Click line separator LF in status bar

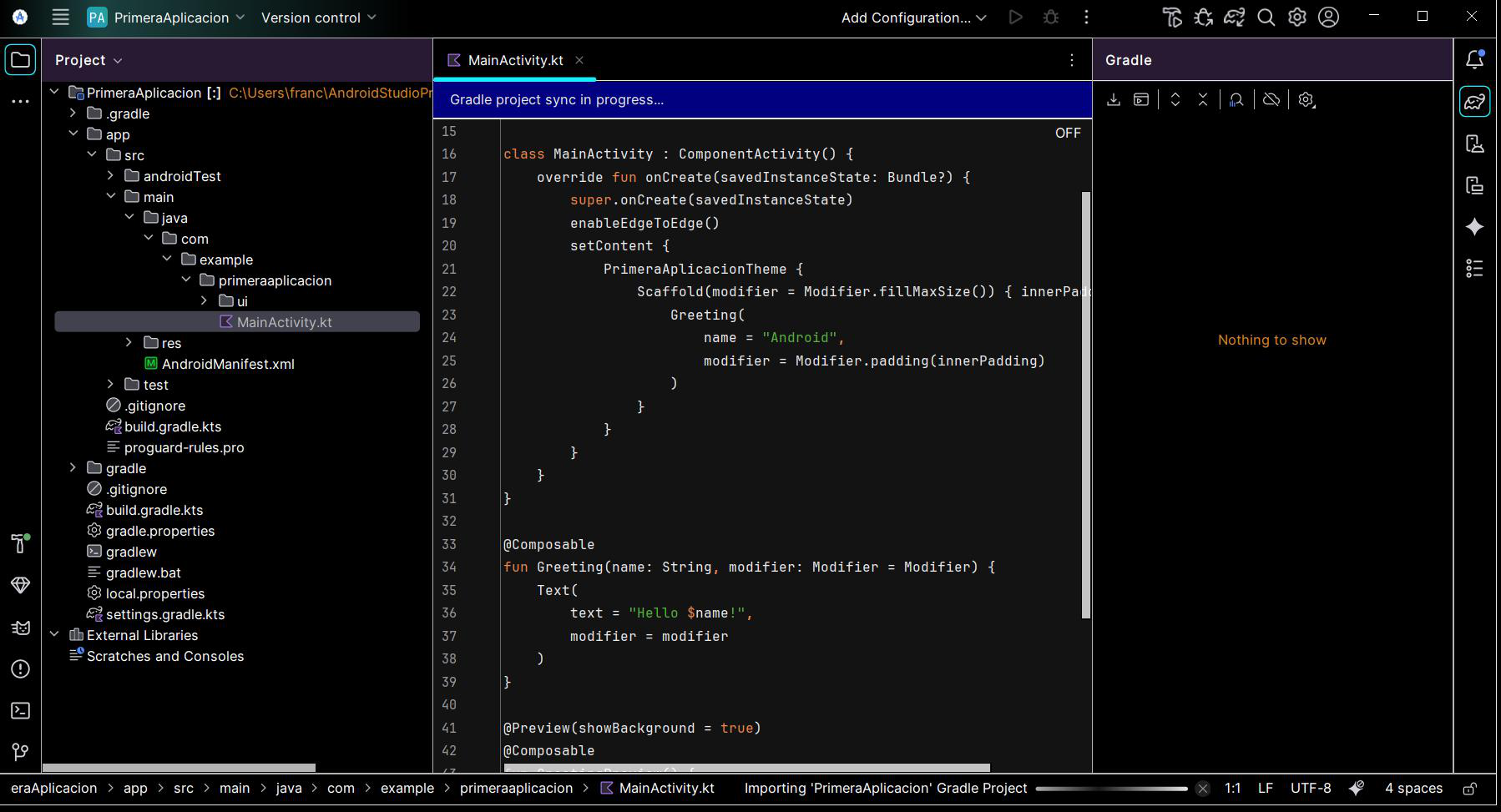1266,788
